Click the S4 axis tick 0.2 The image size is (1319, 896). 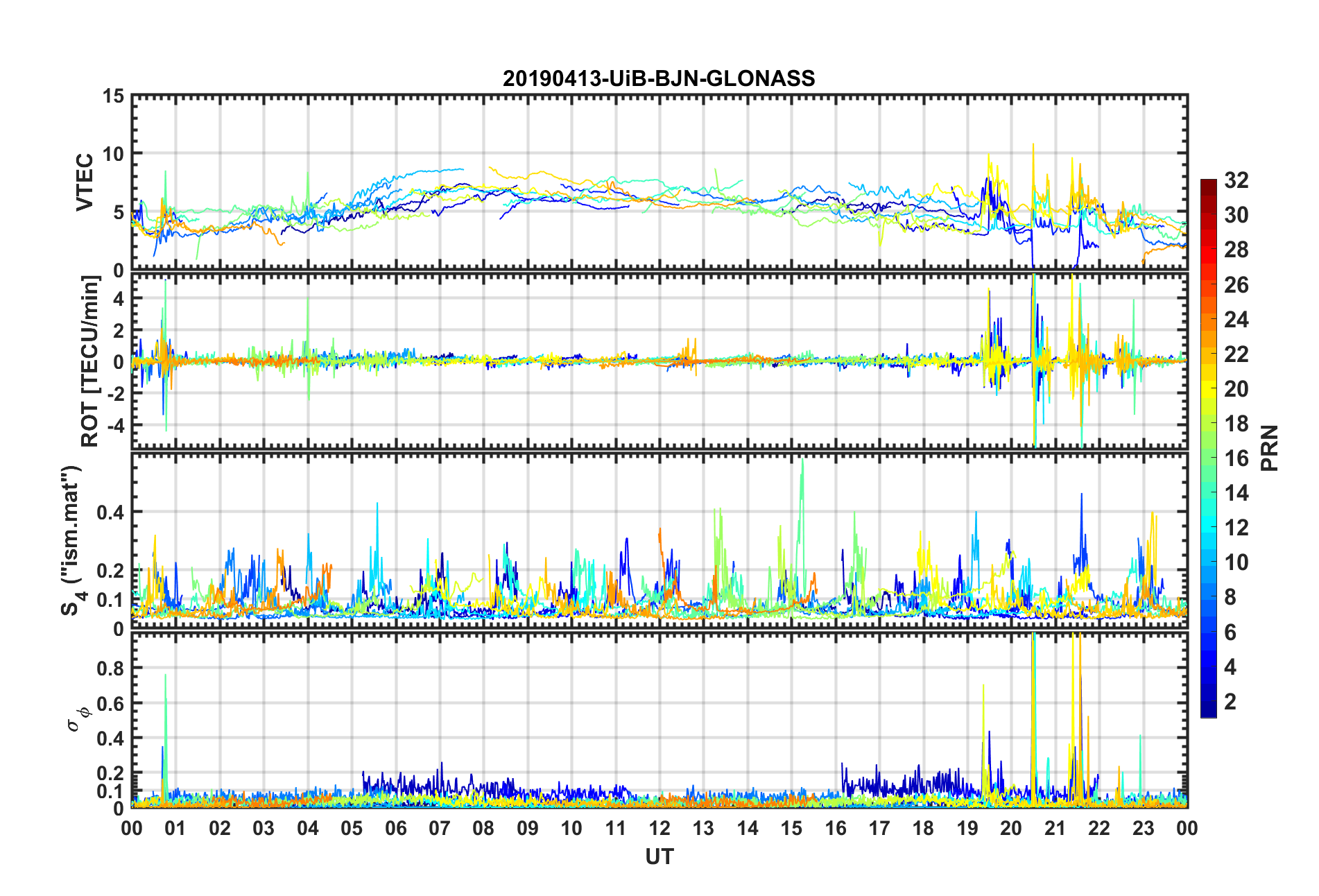coord(110,571)
